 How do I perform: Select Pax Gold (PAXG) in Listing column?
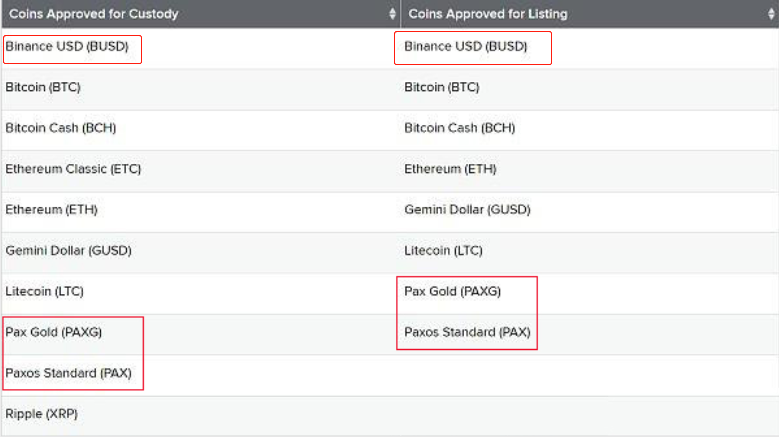pyautogui.click(x=453, y=291)
